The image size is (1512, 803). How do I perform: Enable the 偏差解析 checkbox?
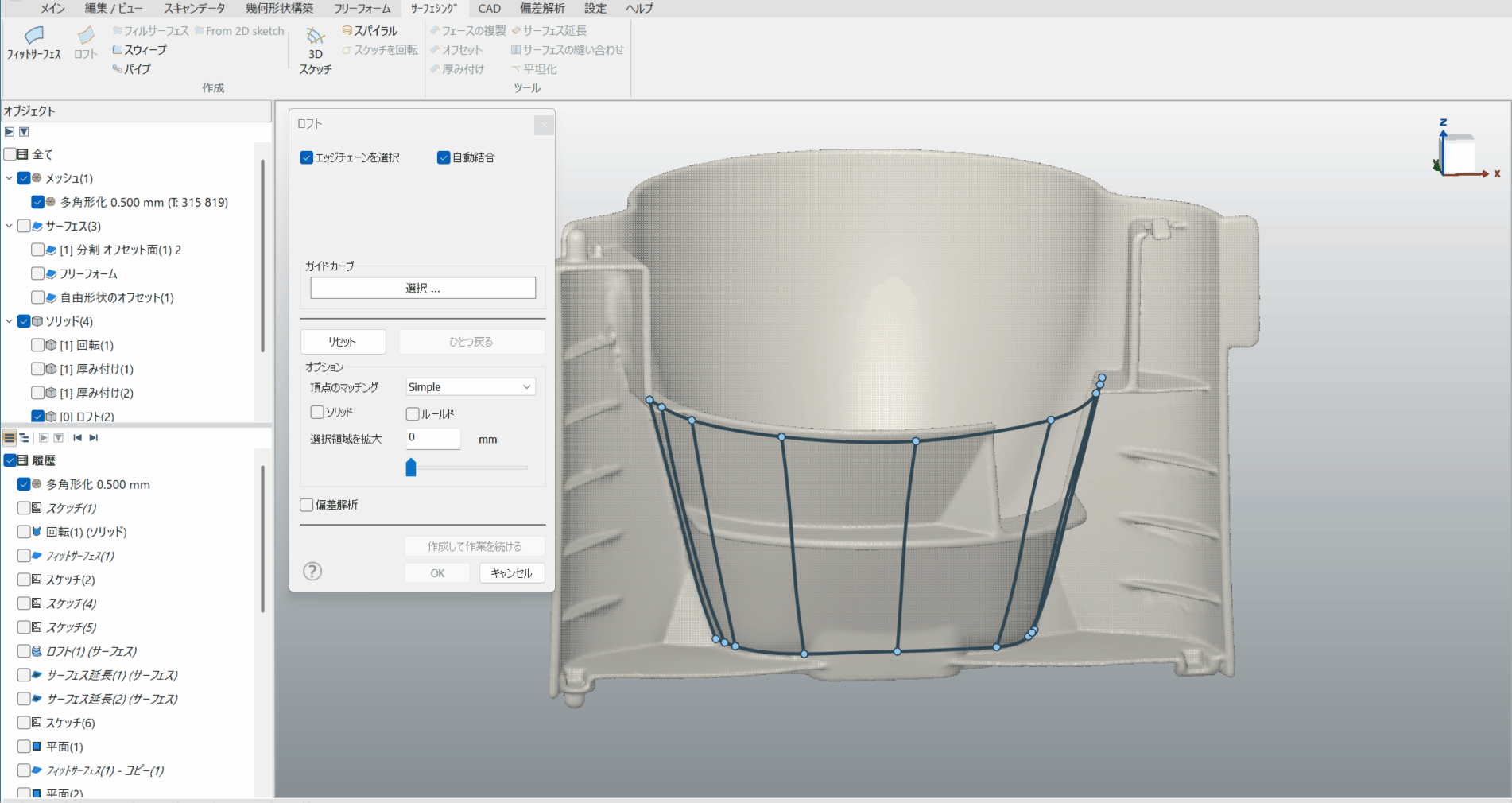point(307,505)
